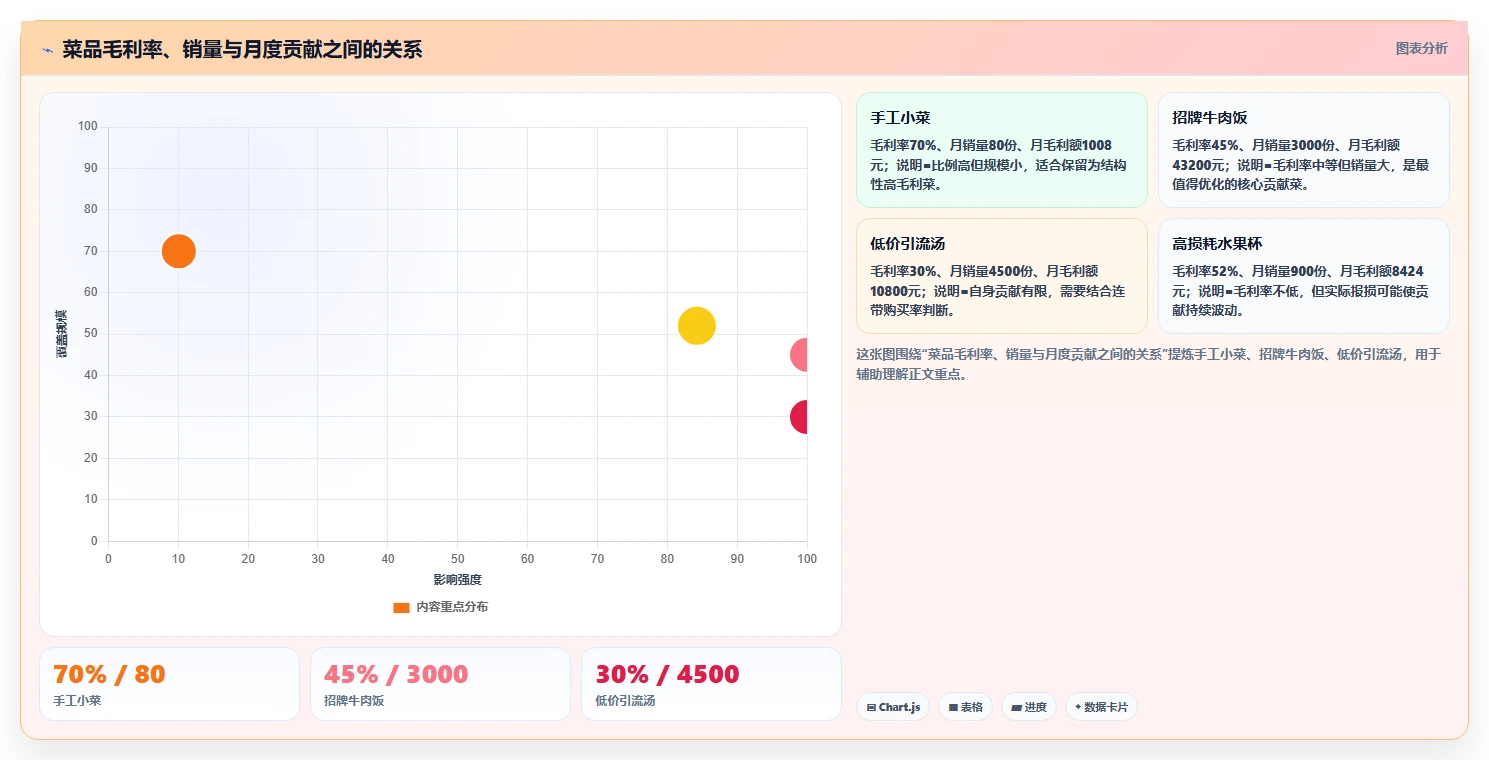The width and height of the screenshot is (1489, 760).
Task: Click the 数据卡片 tag chip
Action: click(1101, 707)
